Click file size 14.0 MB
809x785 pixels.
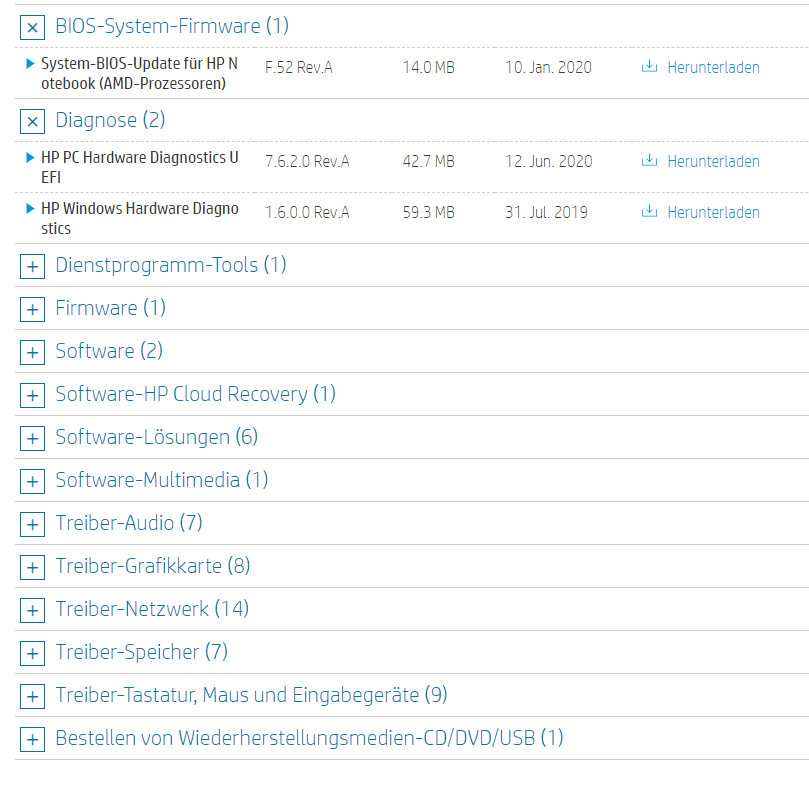click(x=429, y=67)
